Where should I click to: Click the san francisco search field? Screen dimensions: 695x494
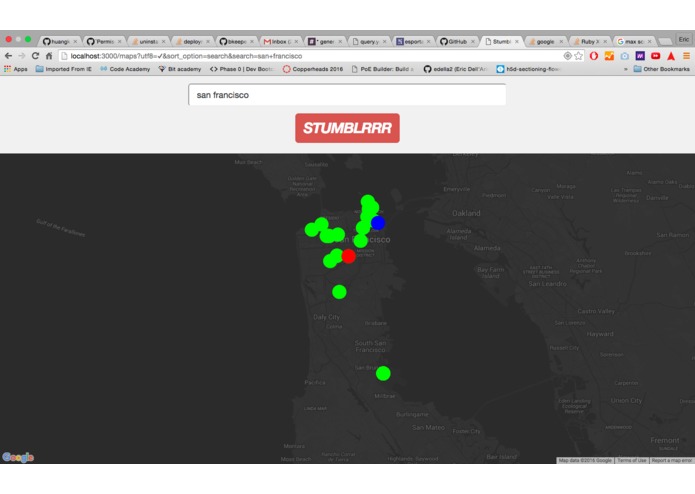pos(347,95)
